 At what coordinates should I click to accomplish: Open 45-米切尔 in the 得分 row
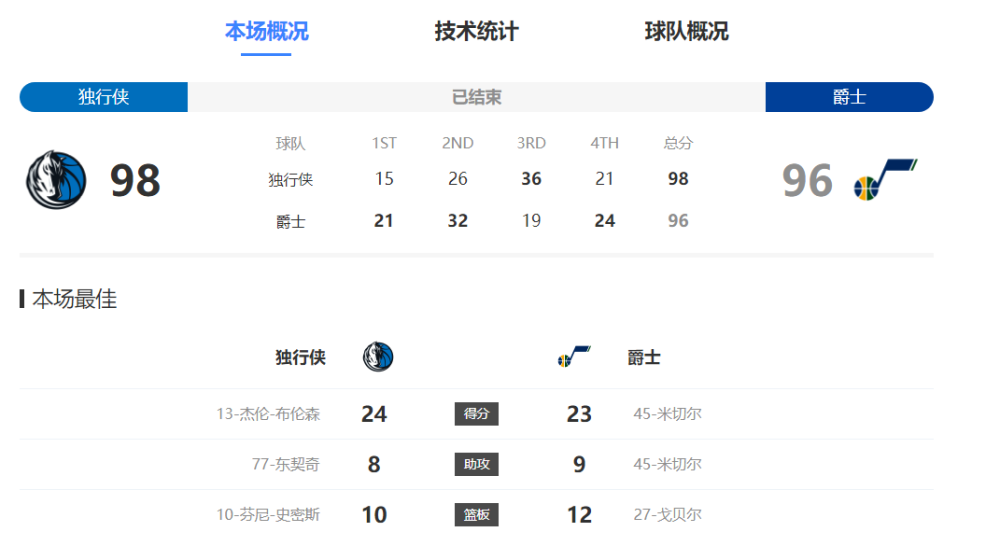[667, 414]
